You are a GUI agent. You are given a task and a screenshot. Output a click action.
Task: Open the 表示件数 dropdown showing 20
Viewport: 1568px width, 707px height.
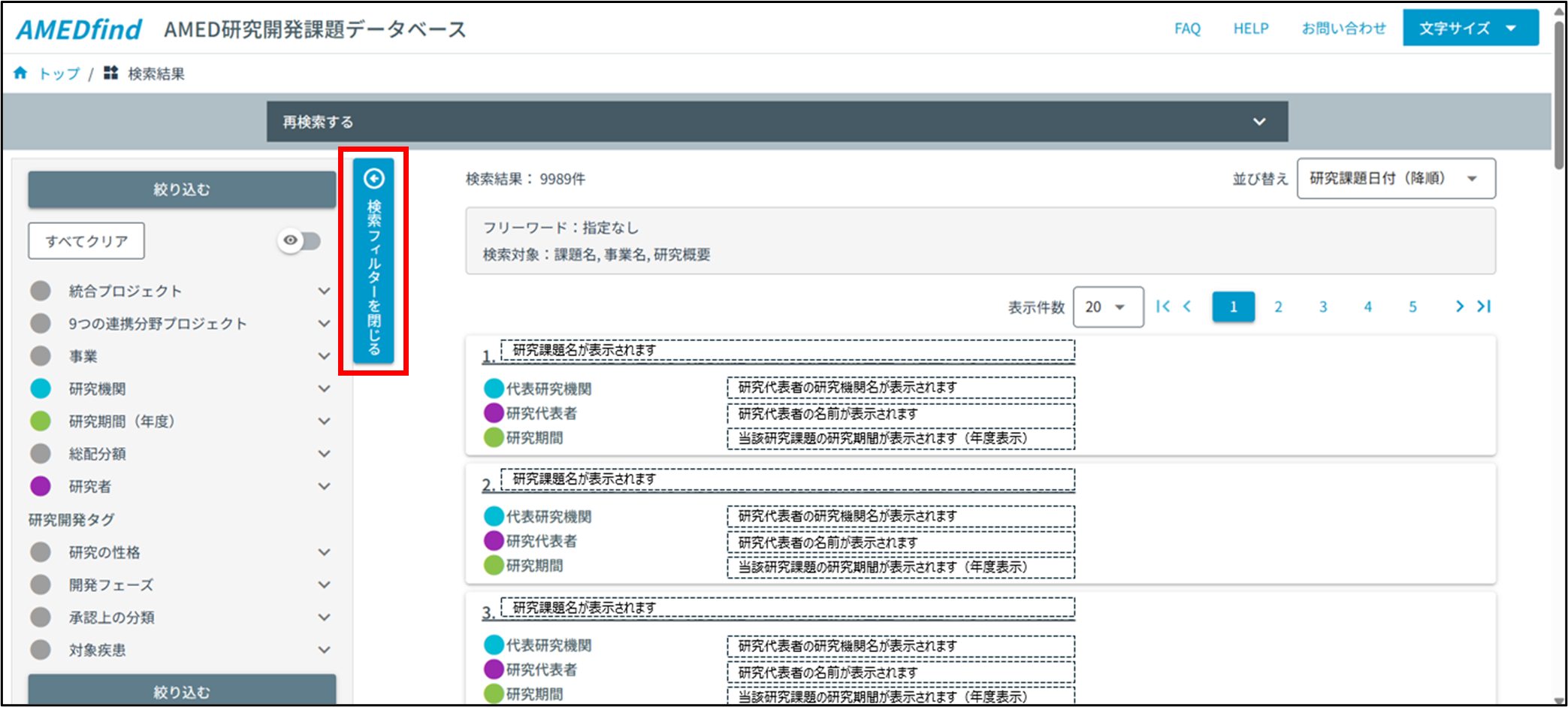tap(1107, 307)
